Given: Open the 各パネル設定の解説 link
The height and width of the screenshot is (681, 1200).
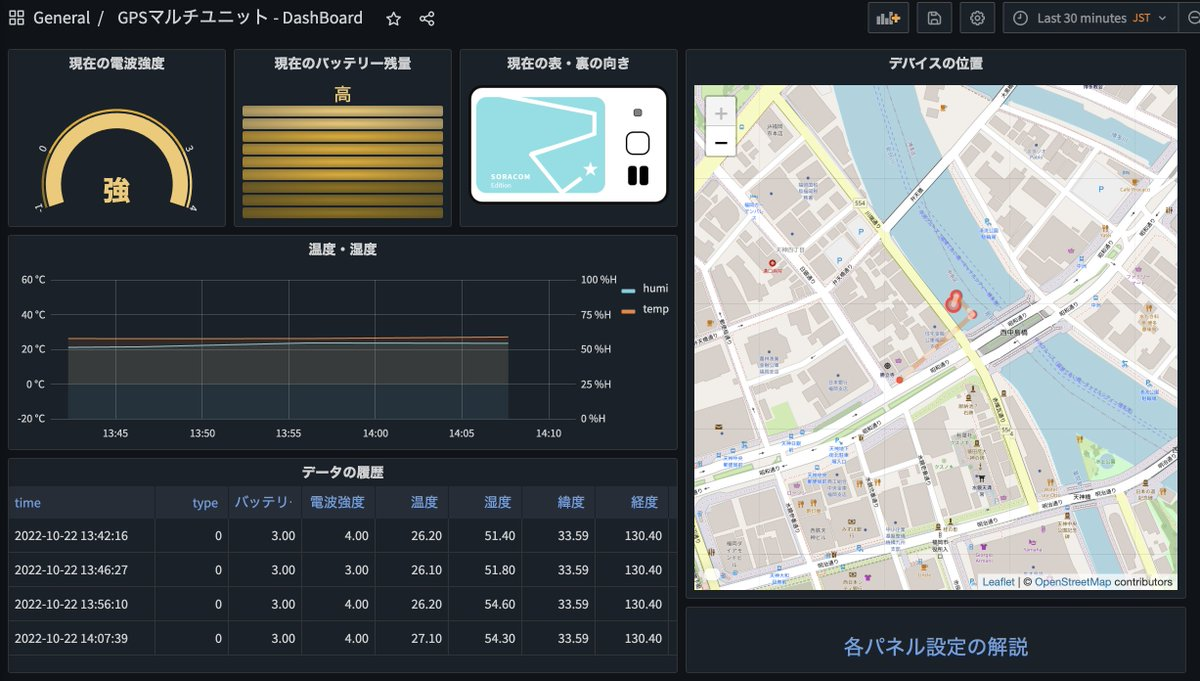Looking at the screenshot, I should (935, 647).
